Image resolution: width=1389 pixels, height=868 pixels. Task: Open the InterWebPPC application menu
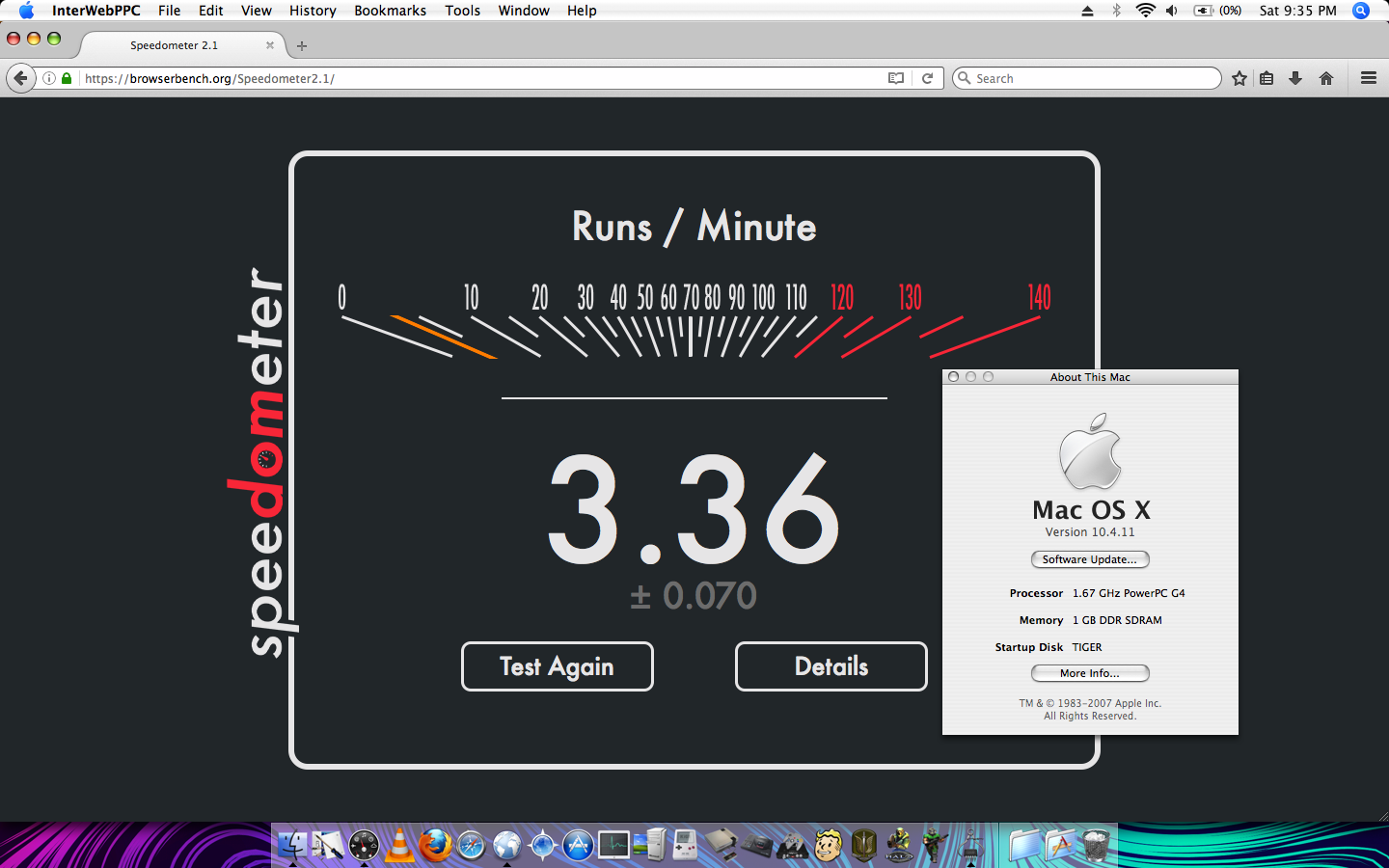tap(95, 11)
